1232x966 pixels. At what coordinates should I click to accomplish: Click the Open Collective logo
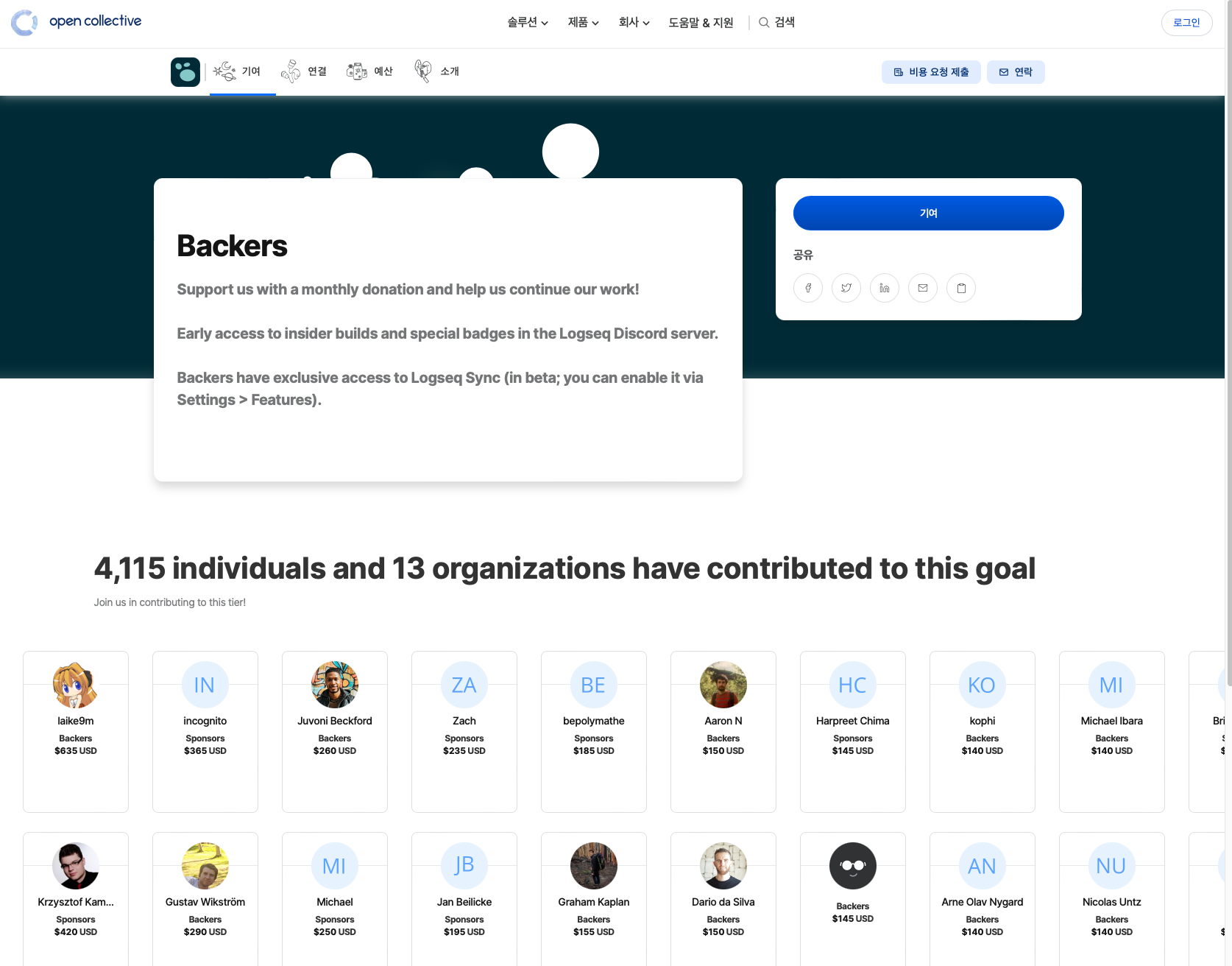click(77, 22)
